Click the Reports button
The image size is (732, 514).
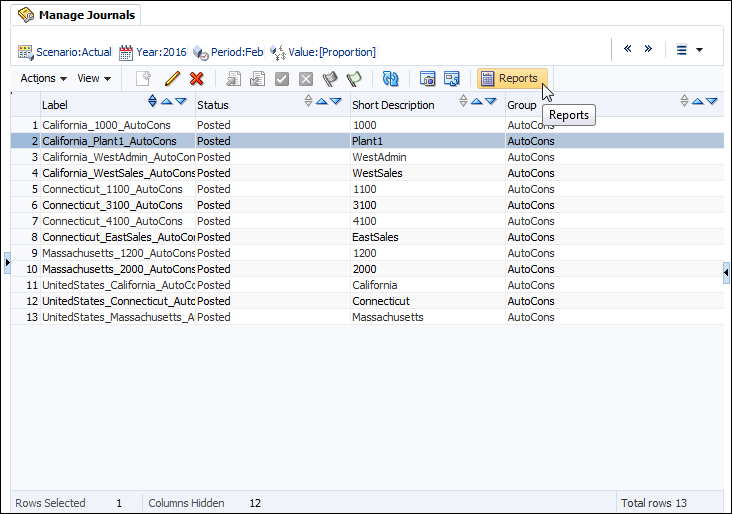pyautogui.click(x=512, y=78)
